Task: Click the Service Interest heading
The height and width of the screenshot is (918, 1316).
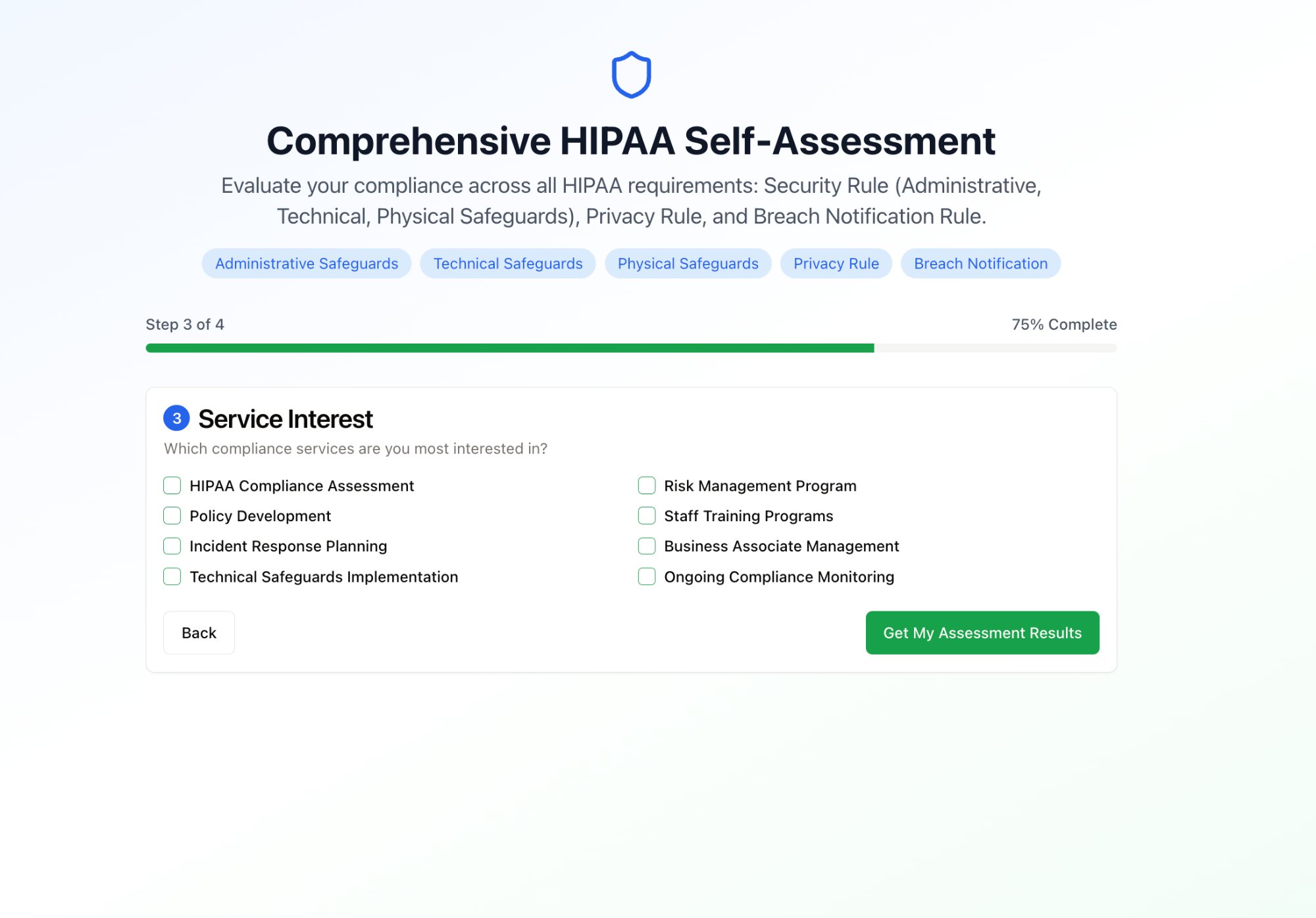Action: pyautogui.click(x=286, y=418)
